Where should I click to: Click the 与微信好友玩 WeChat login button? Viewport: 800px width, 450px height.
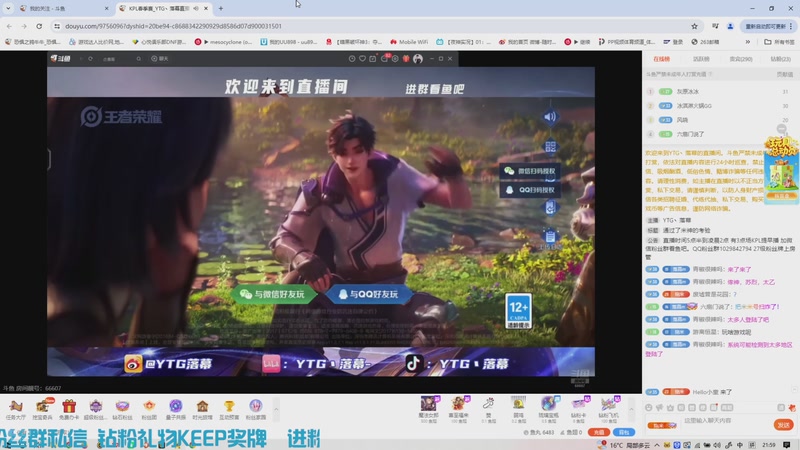point(273,294)
